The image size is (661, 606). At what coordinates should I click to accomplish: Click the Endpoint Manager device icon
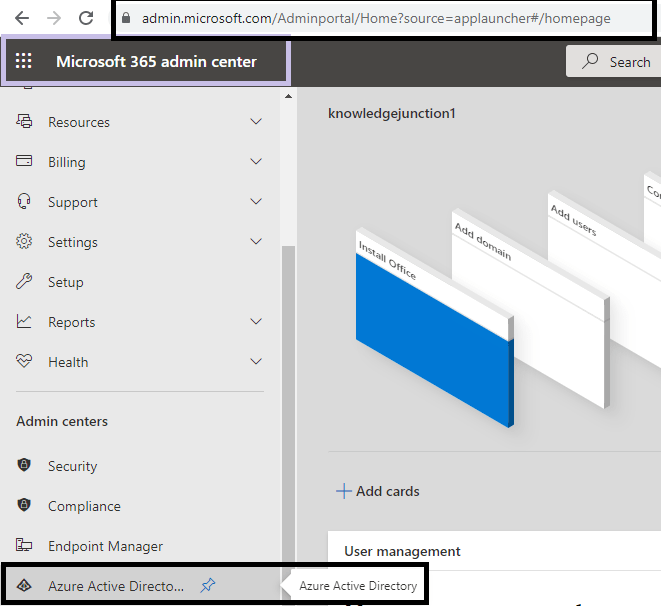coord(24,544)
